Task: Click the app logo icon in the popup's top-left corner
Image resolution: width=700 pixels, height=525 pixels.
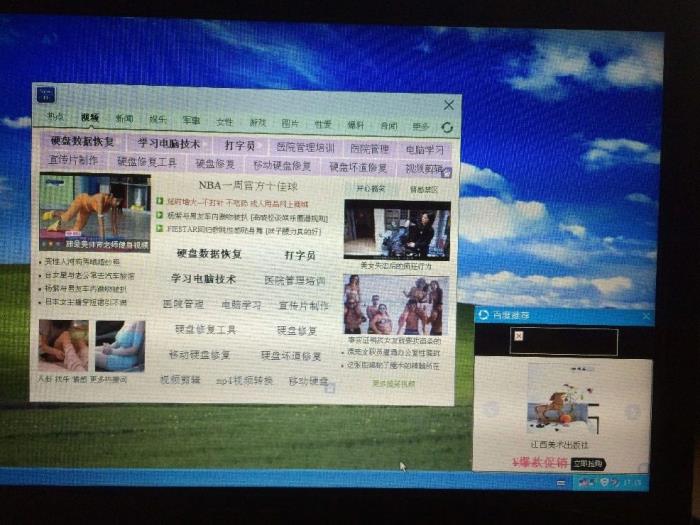Action: 46,94
